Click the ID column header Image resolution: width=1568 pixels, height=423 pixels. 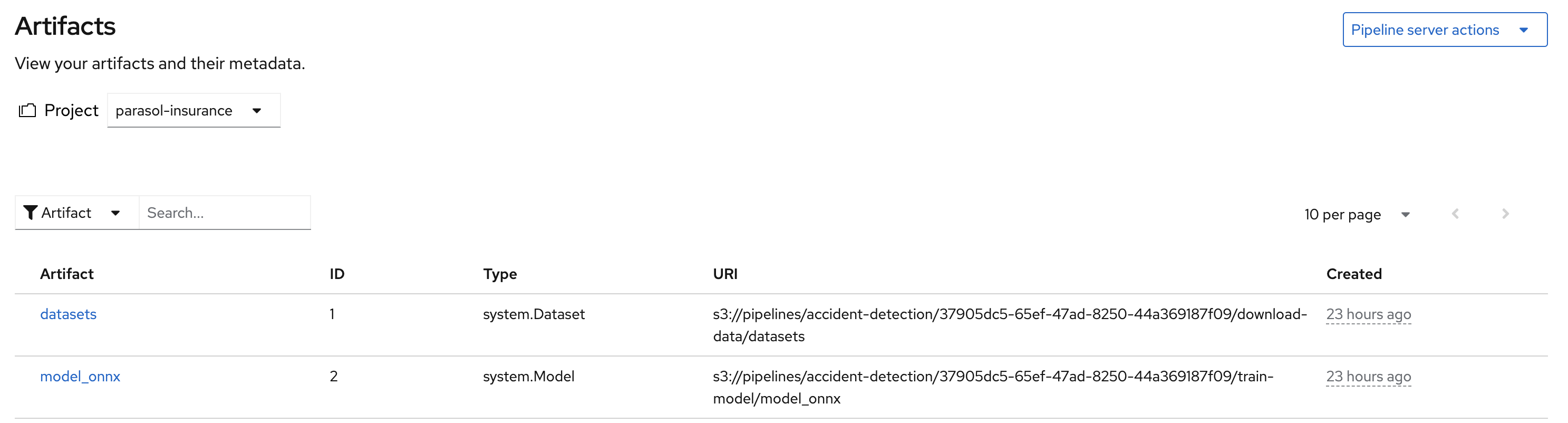click(x=337, y=274)
